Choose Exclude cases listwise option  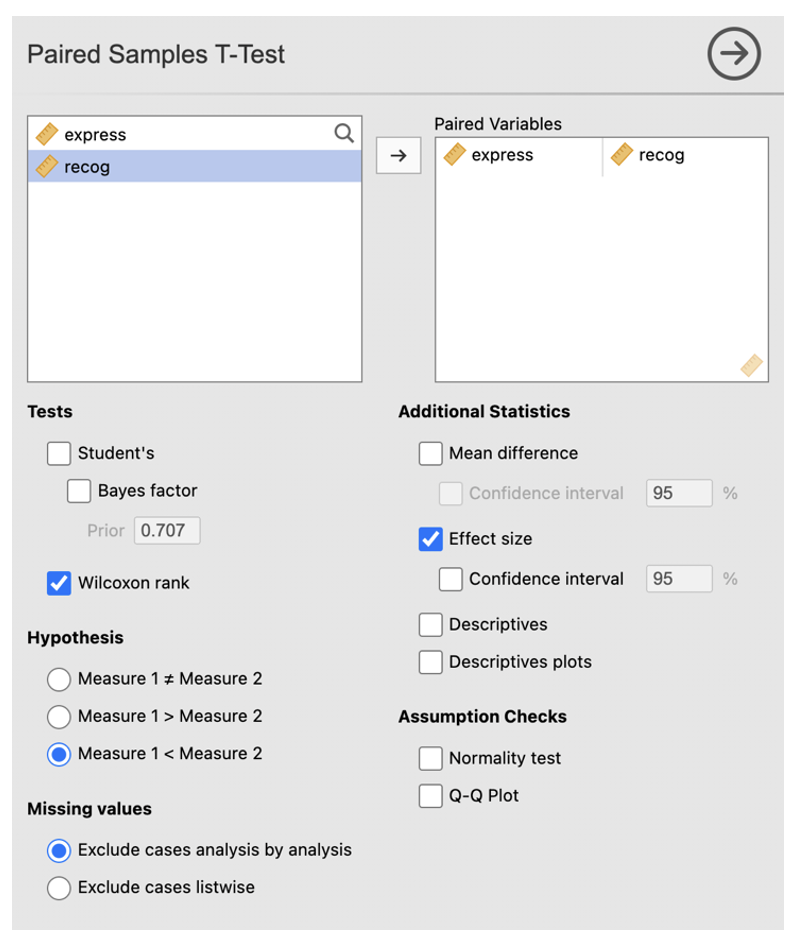coord(59,887)
